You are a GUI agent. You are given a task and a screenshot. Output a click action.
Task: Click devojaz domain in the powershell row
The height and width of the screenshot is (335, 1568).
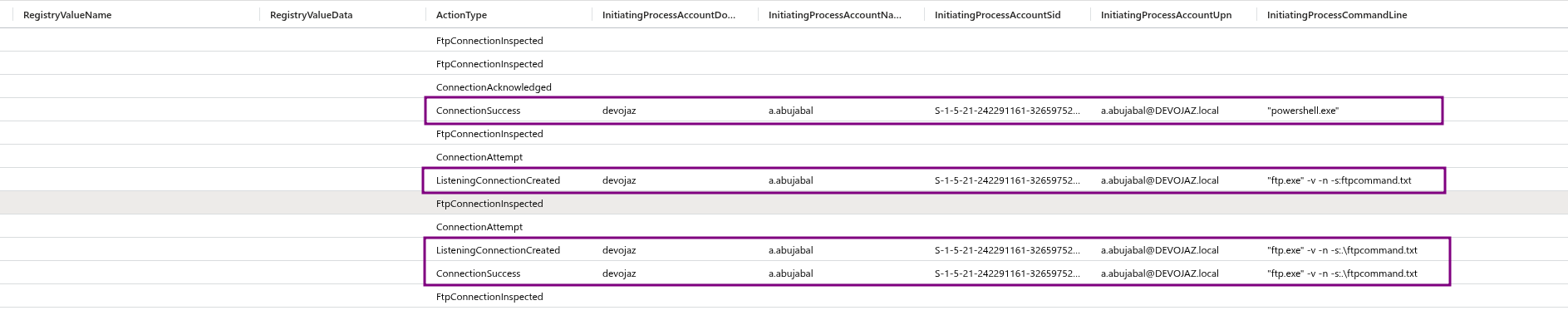pos(619,111)
